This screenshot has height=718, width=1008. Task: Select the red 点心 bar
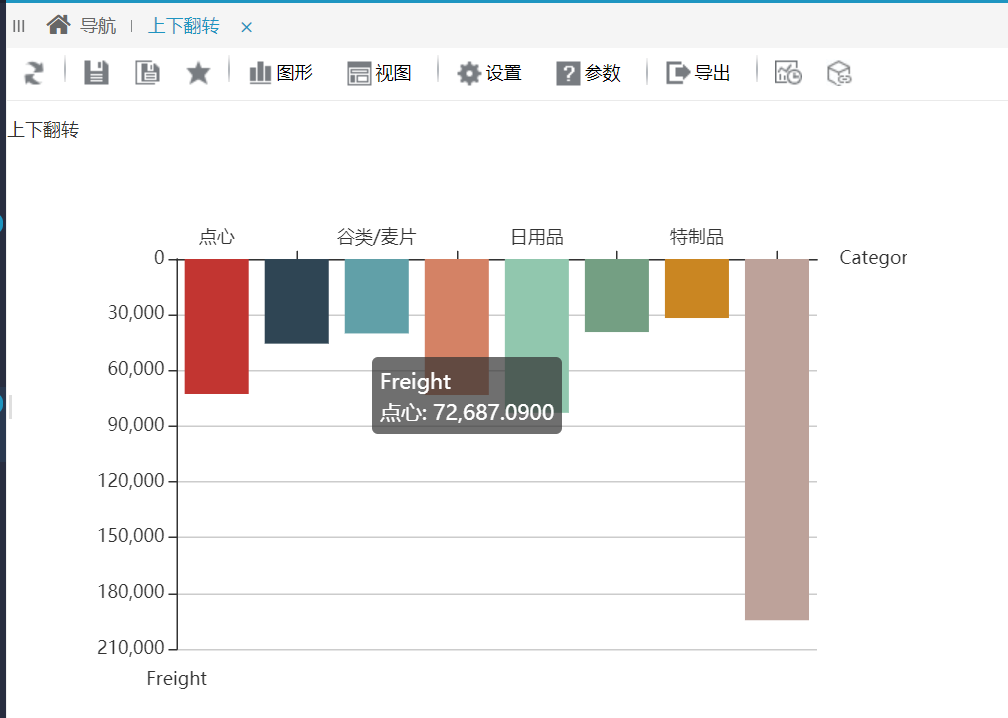click(x=217, y=327)
